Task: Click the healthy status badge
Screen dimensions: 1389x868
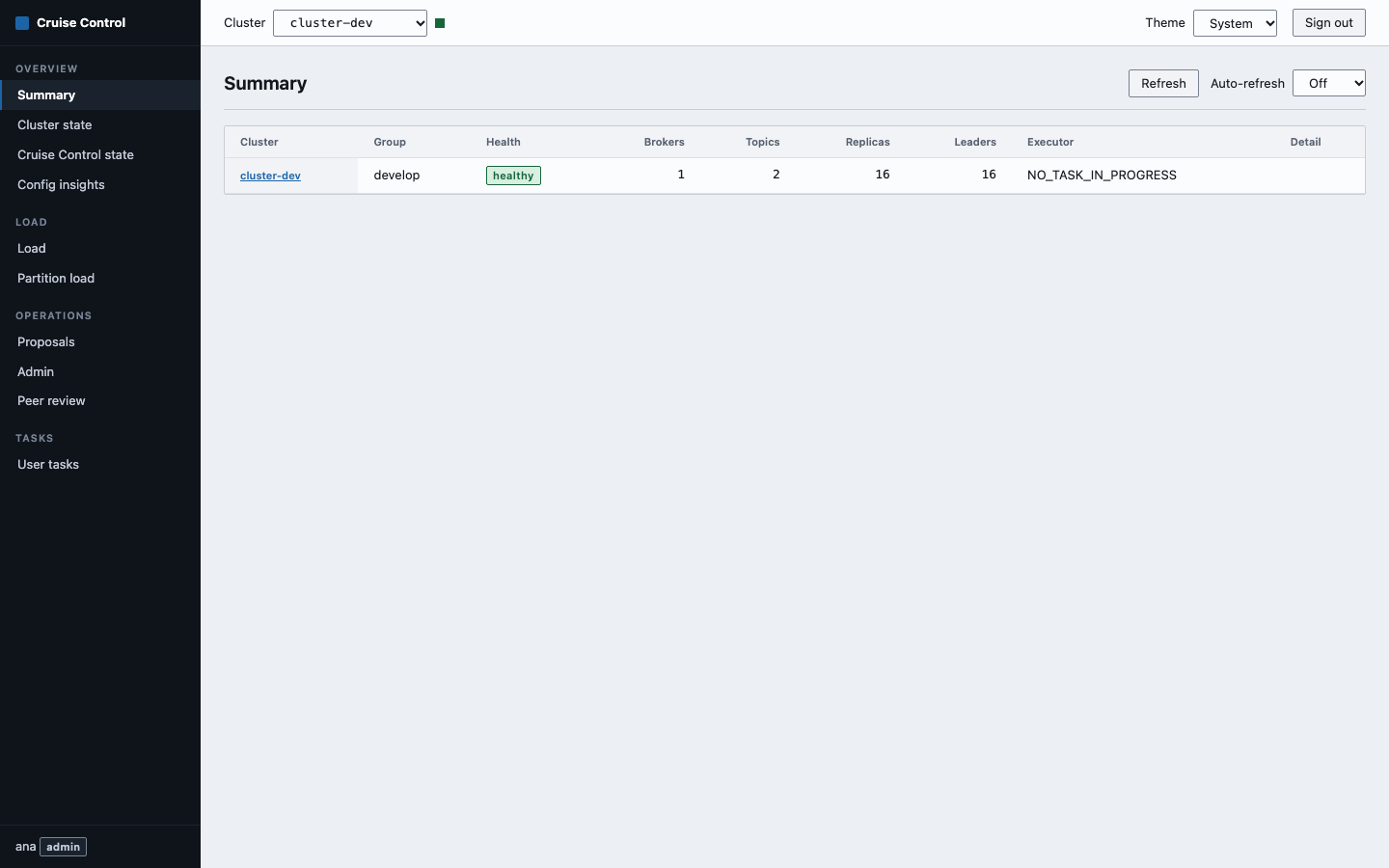Action: click(x=513, y=176)
